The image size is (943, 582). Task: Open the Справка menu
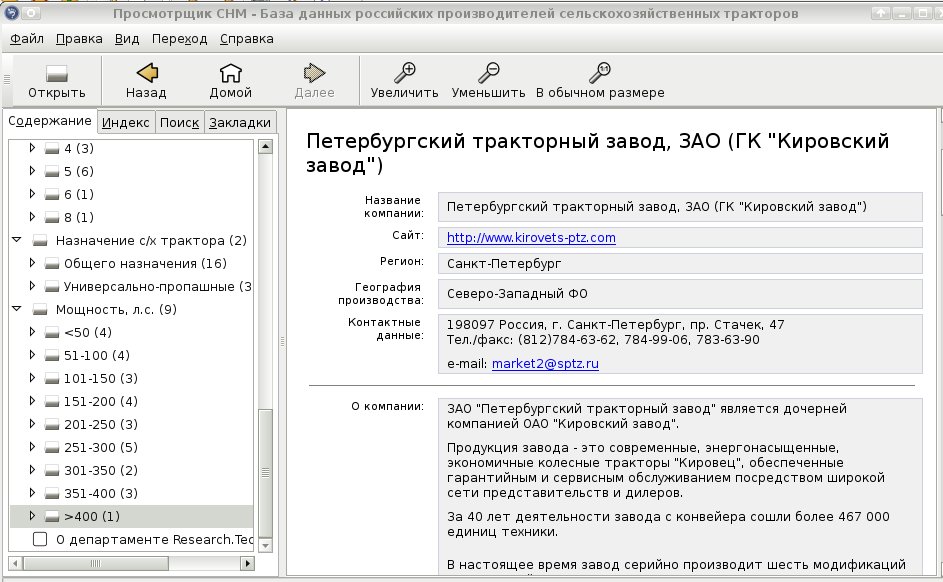(x=247, y=39)
